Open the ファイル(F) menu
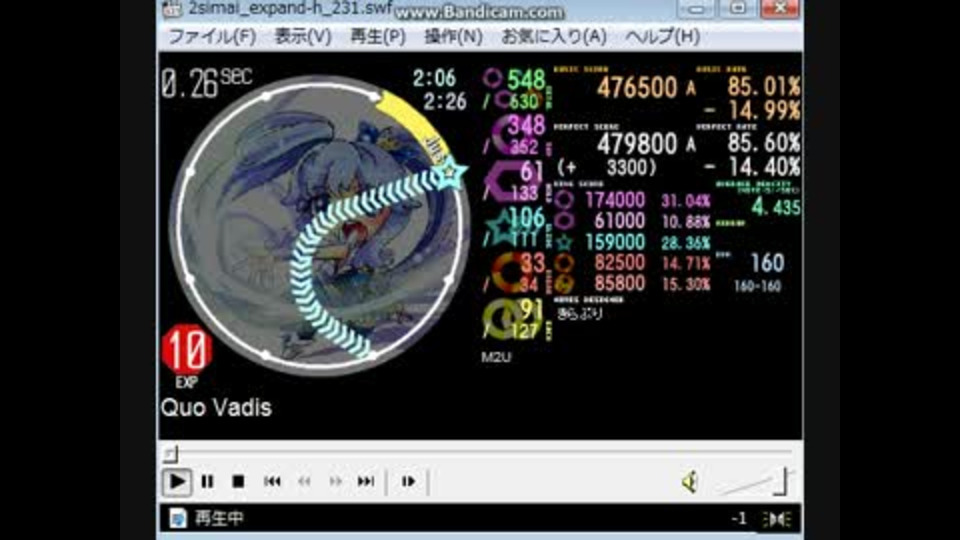 pyautogui.click(x=212, y=37)
